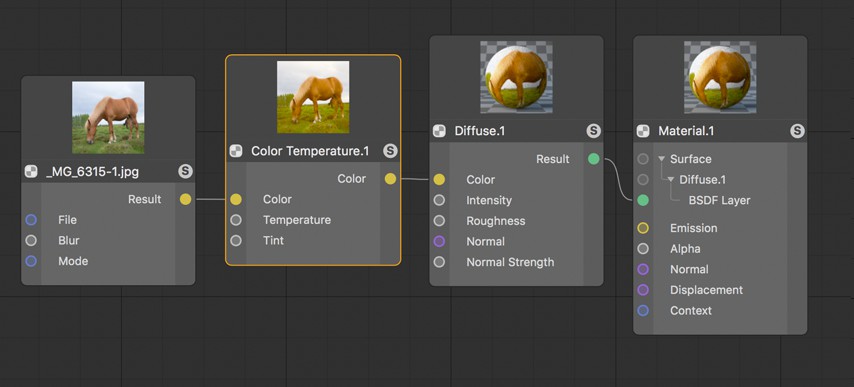854x387 pixels.
Task: Click the S solo icon on Material.1 node
Action: (797, 131)
